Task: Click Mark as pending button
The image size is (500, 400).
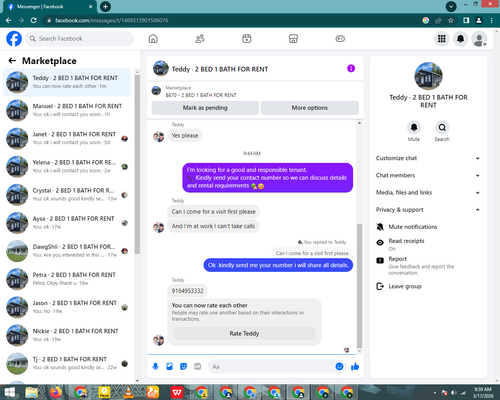Action: [205, 108]
